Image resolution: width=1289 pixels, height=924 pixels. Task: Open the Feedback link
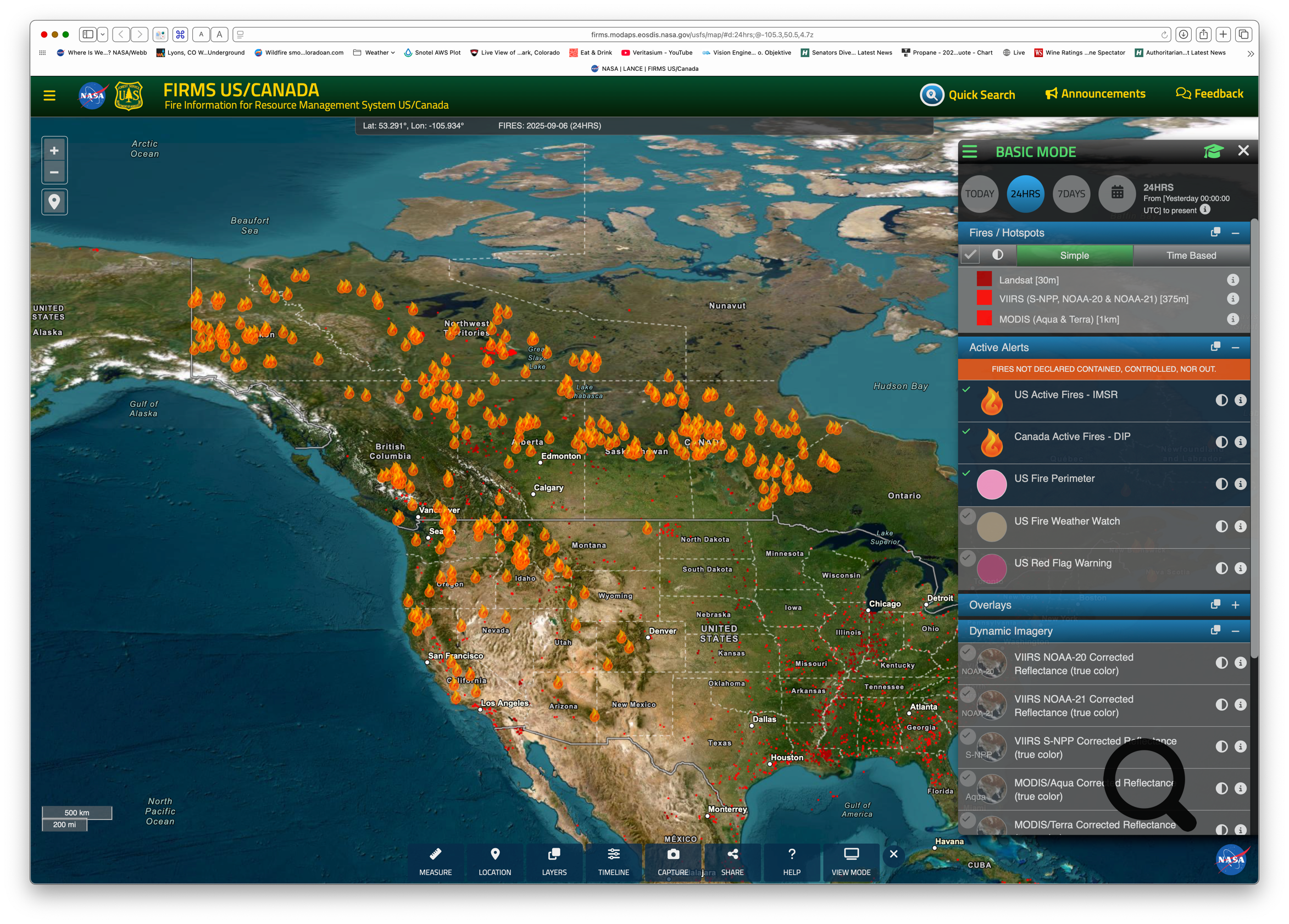1209,94
